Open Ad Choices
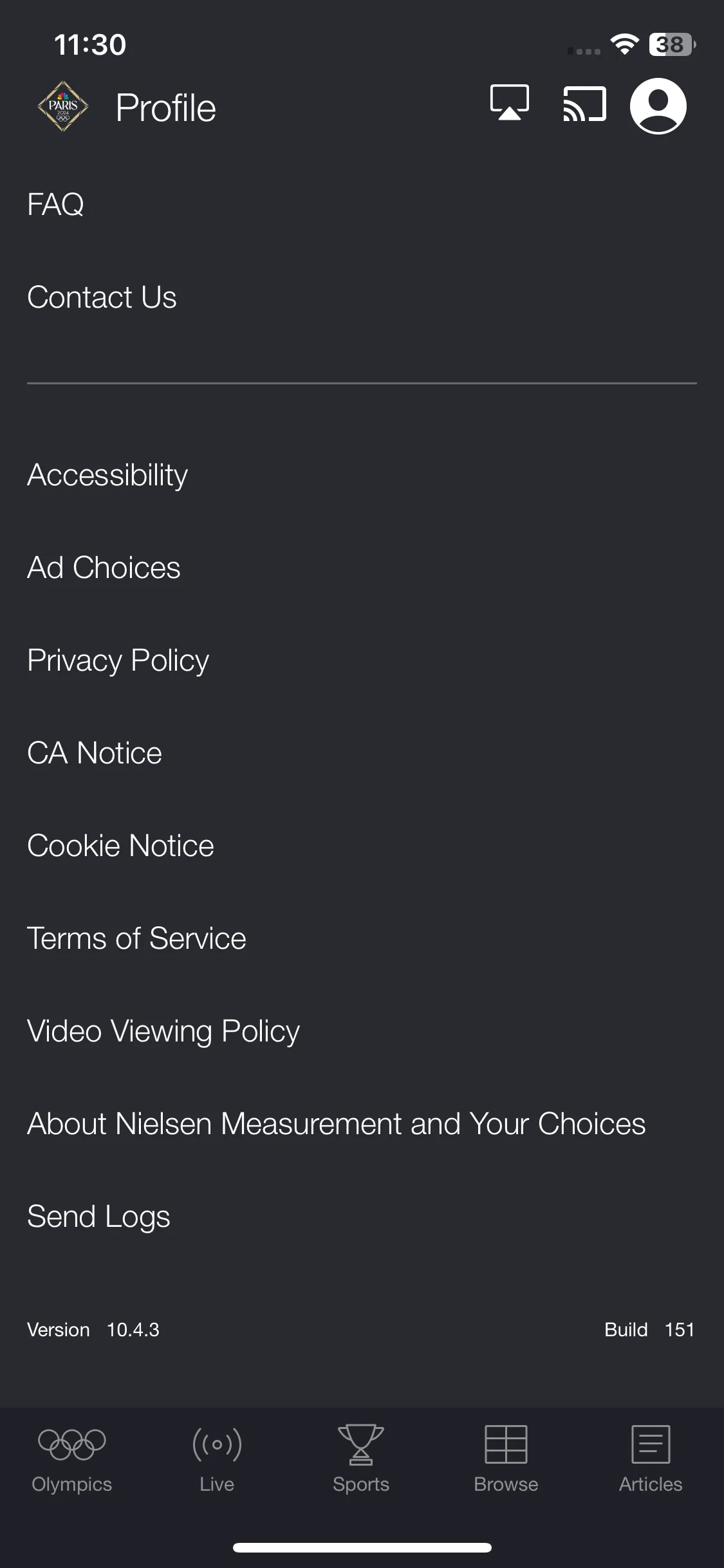The height and width of the screenshot is (1568, 724). 104,568
